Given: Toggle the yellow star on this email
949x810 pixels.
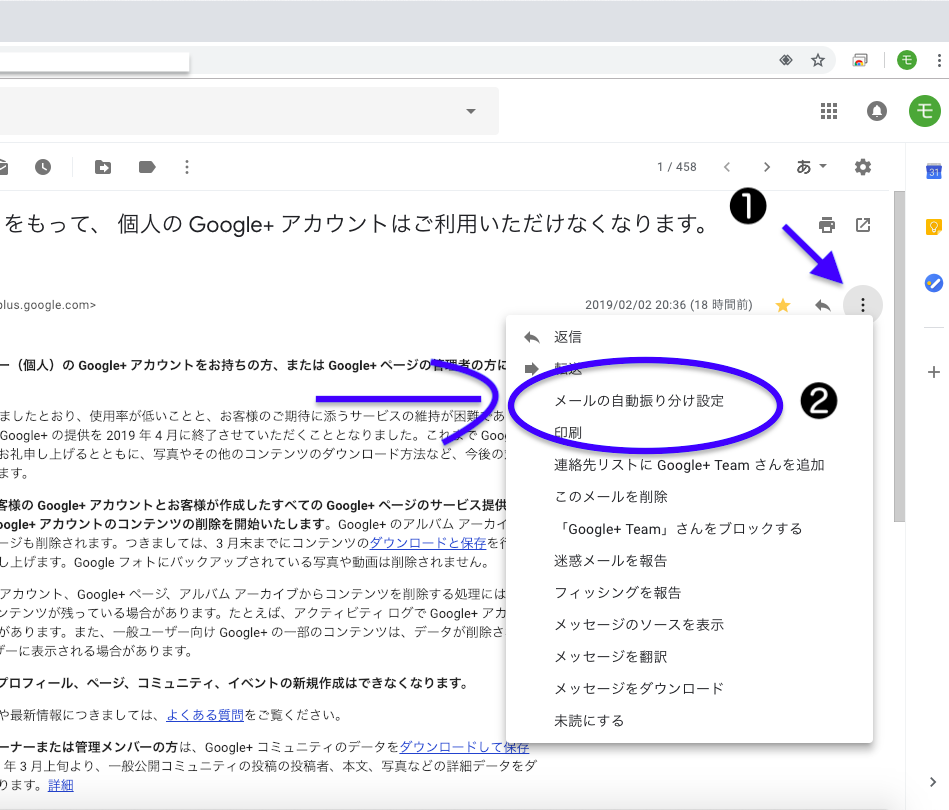Looking at the screenshot, I should click(x=783, y=305).
